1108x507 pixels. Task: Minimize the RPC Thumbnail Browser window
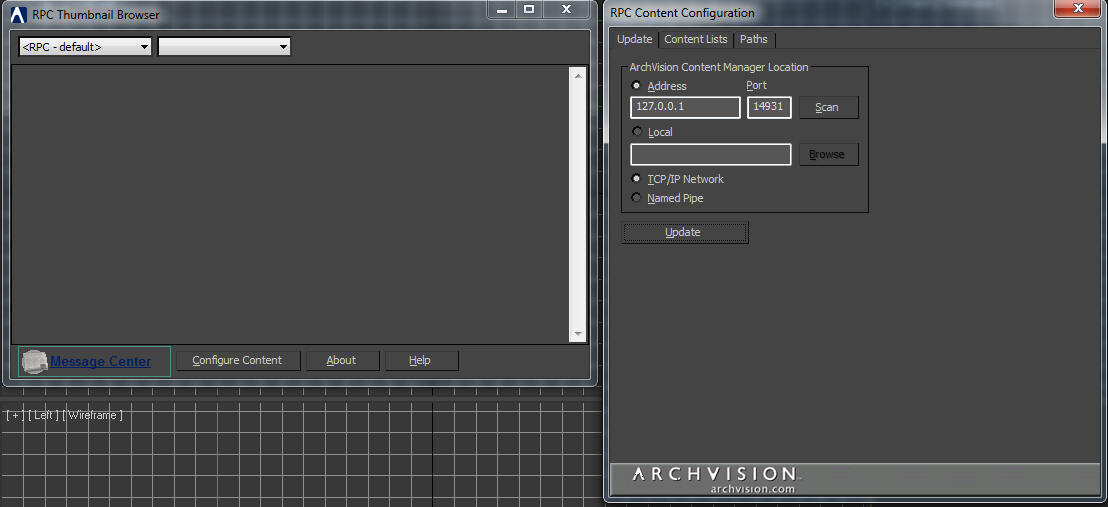[502, 9]
